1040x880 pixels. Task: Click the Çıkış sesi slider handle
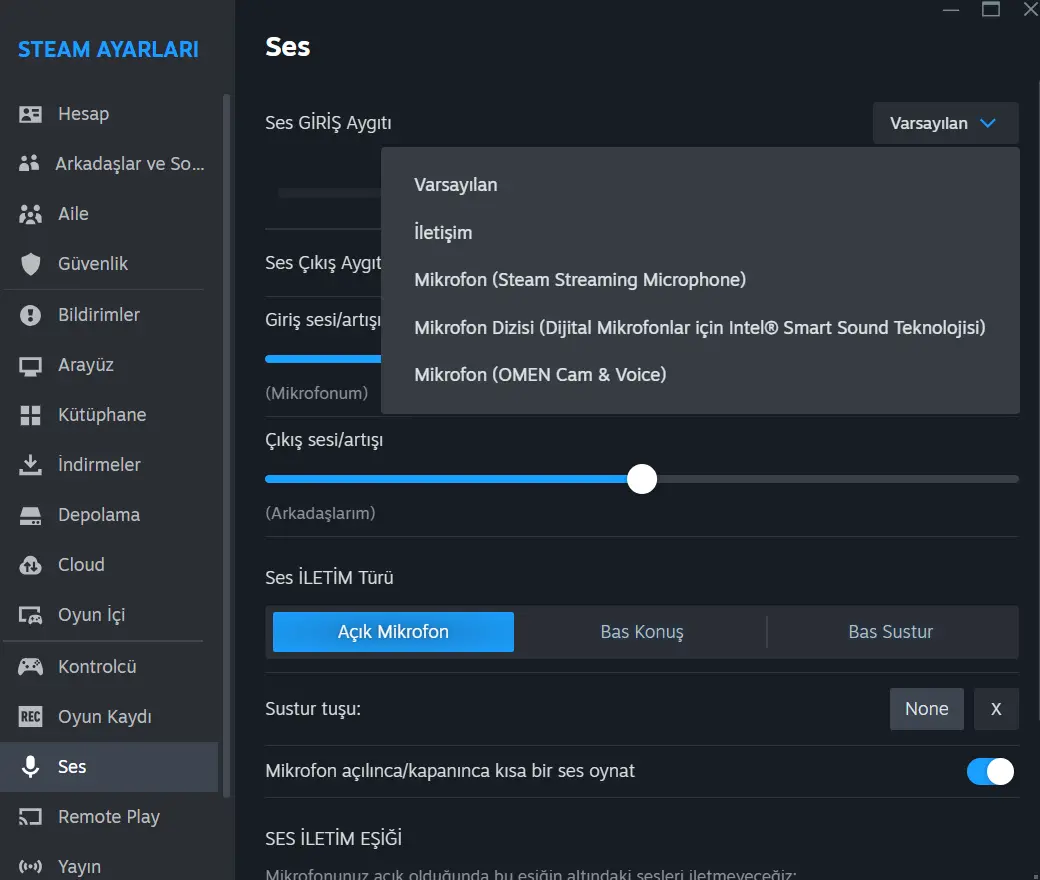pyautogui.click(x=642, y=479)
